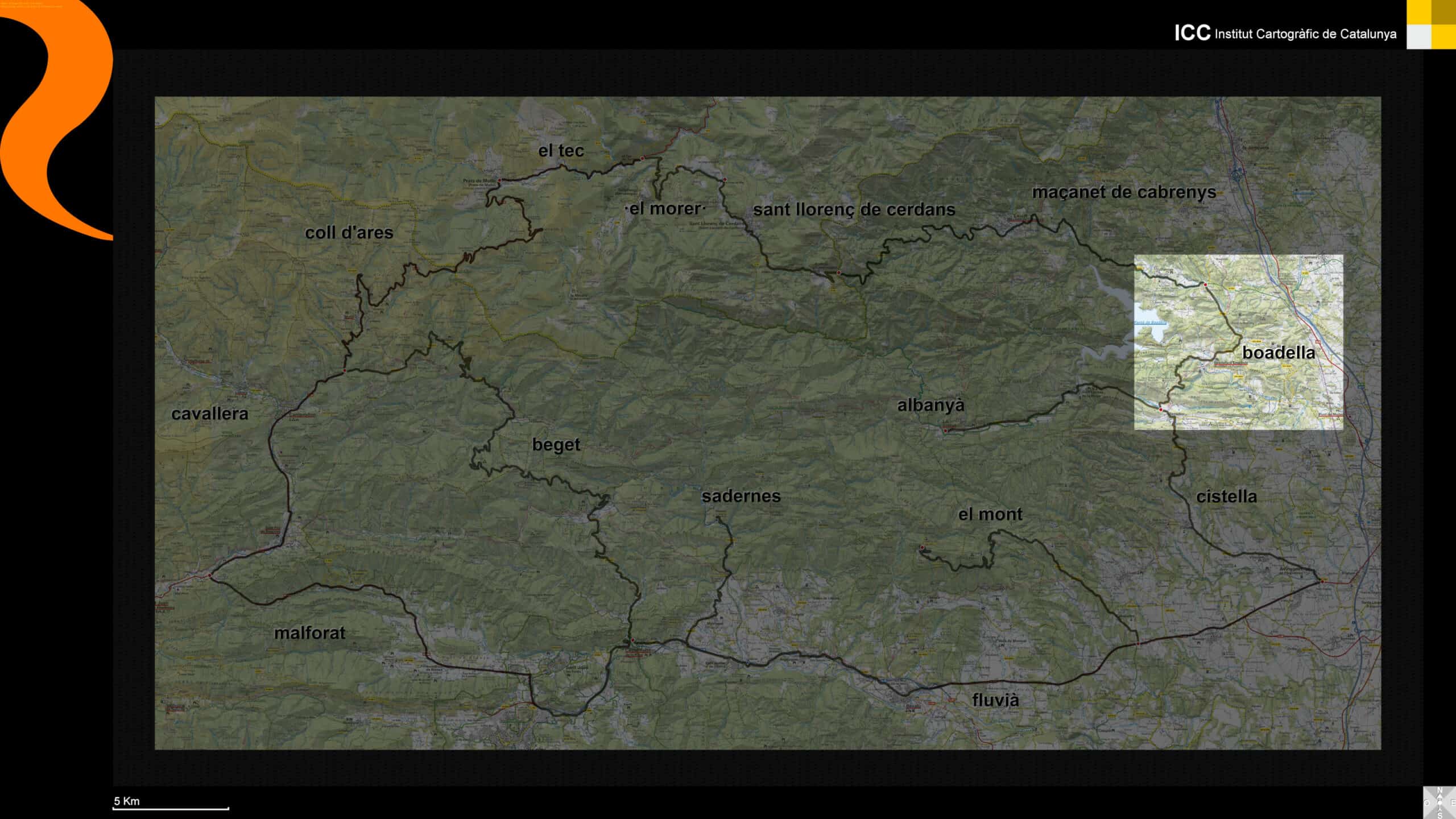Image resolution: width=1456 pixels, height=819 pixels.
Task: Open the 'cistella' route section
Action: [x=1226, y=497]
